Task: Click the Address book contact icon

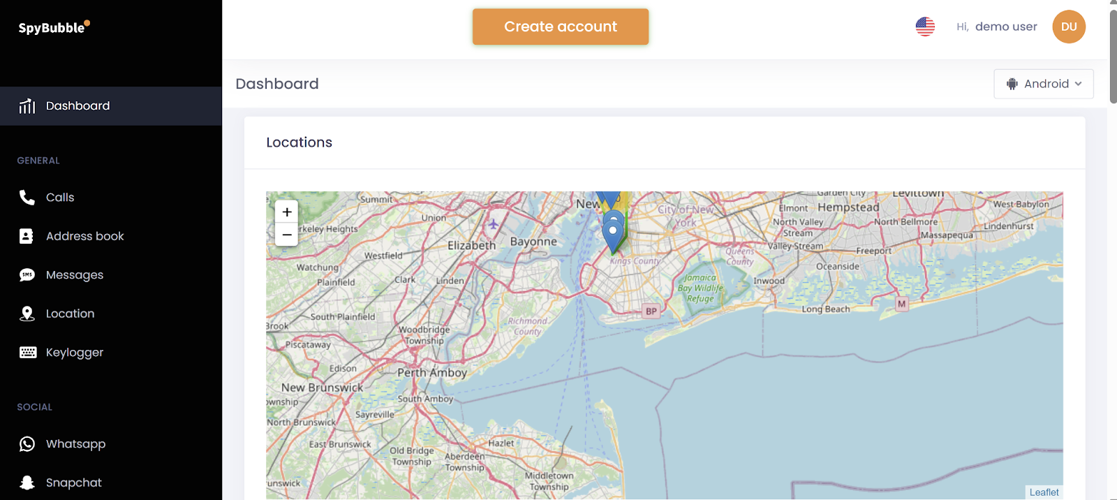Action: (x=27, y=236)
